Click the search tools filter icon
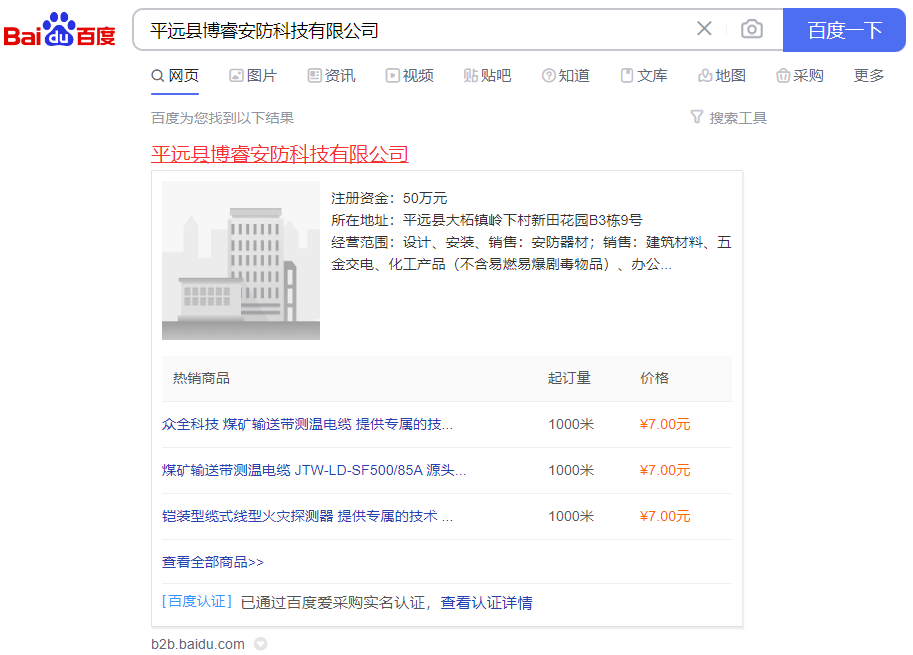The image size is (913, 655). coord(697,118)
